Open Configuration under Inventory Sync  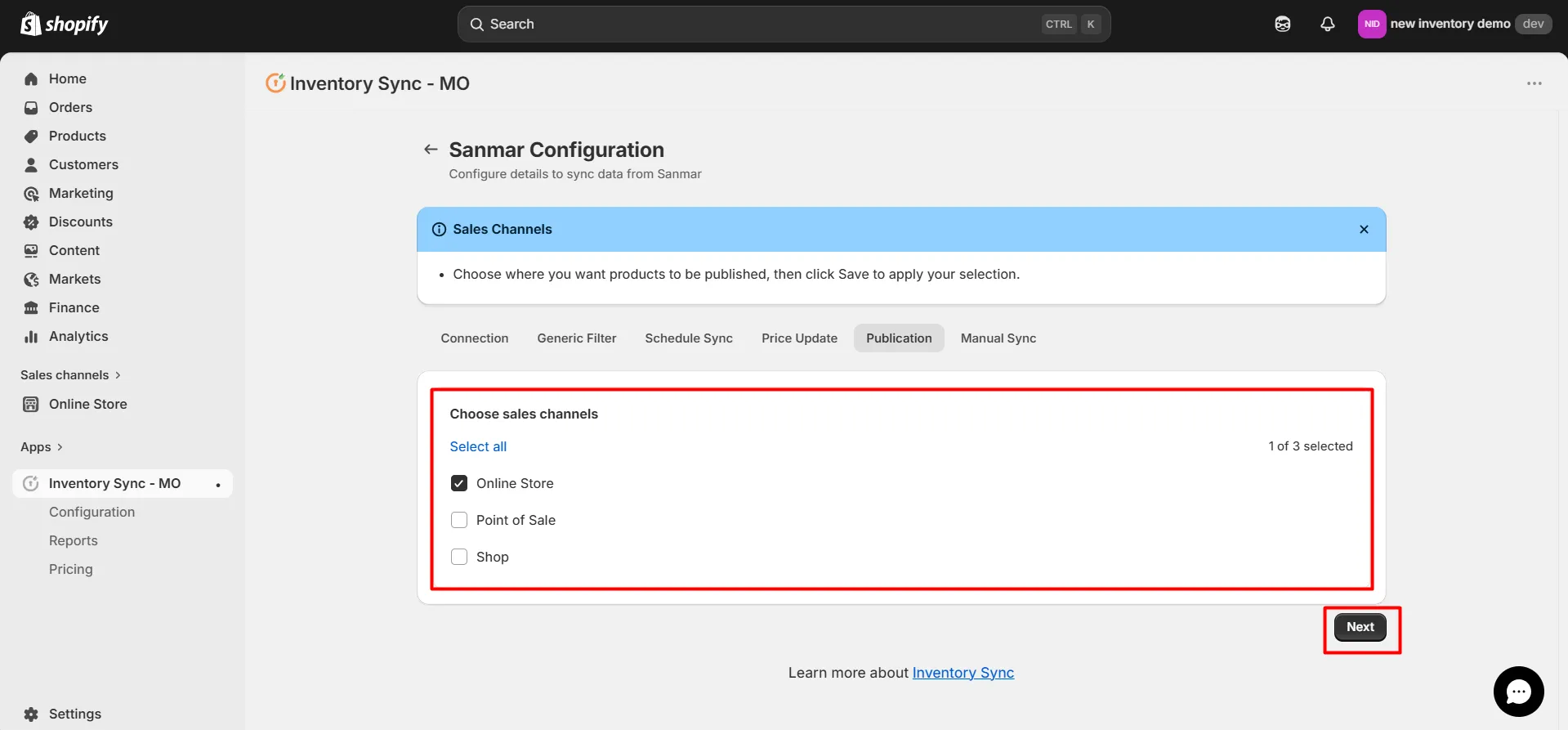click(92, 512)
